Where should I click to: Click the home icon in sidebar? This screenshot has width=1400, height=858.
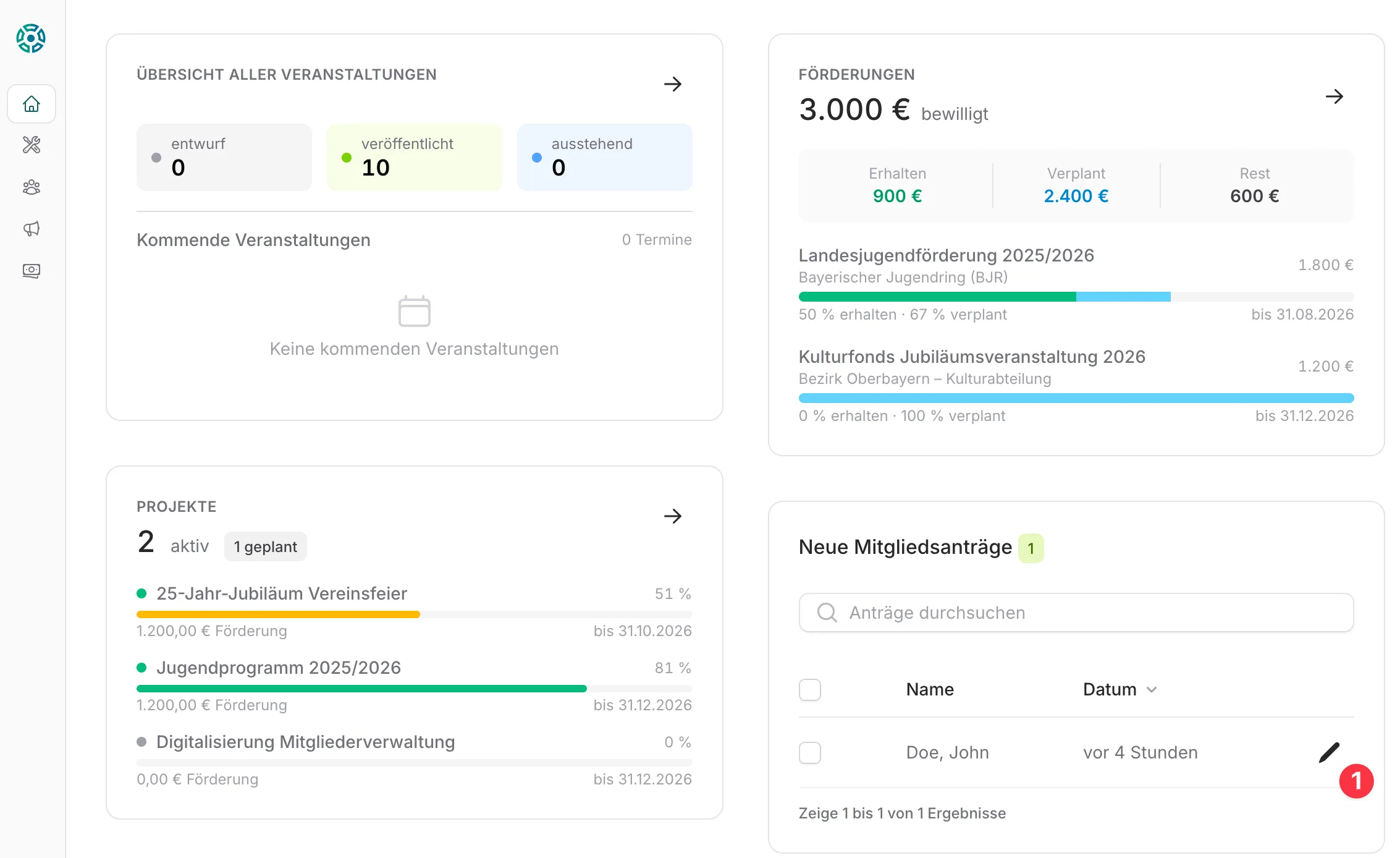(32, 104)
